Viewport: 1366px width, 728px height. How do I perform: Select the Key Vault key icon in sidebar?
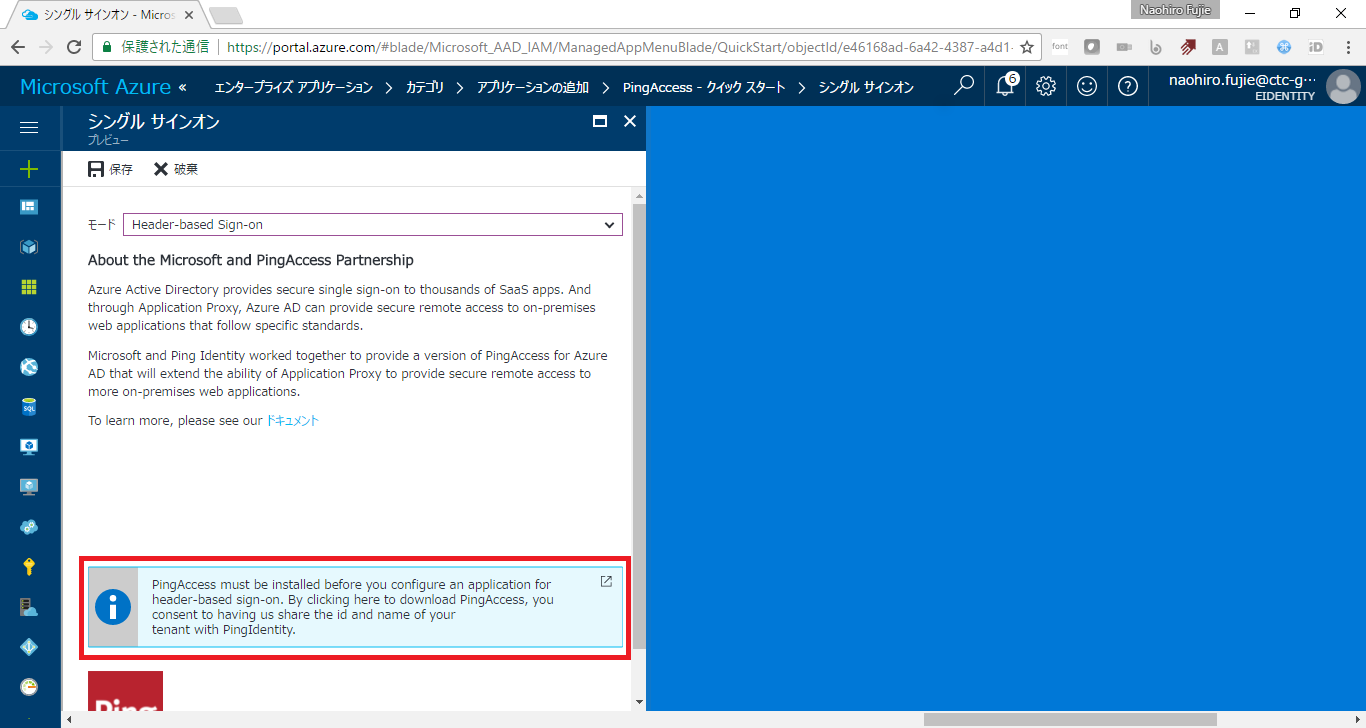(x=29, y=566)
